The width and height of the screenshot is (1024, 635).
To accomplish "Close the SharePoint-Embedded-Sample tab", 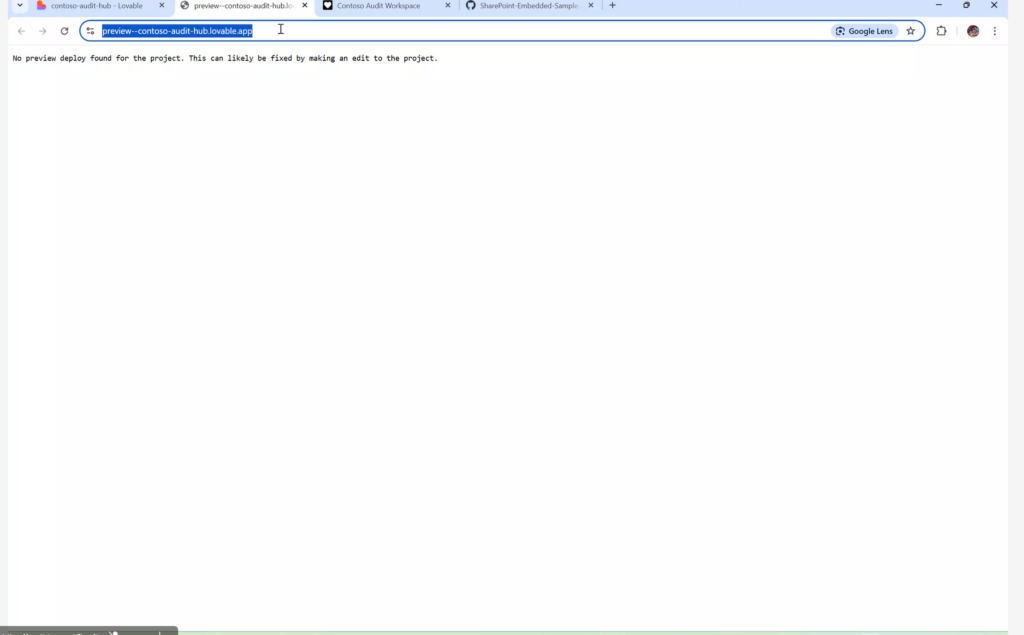I will [591, 5].
